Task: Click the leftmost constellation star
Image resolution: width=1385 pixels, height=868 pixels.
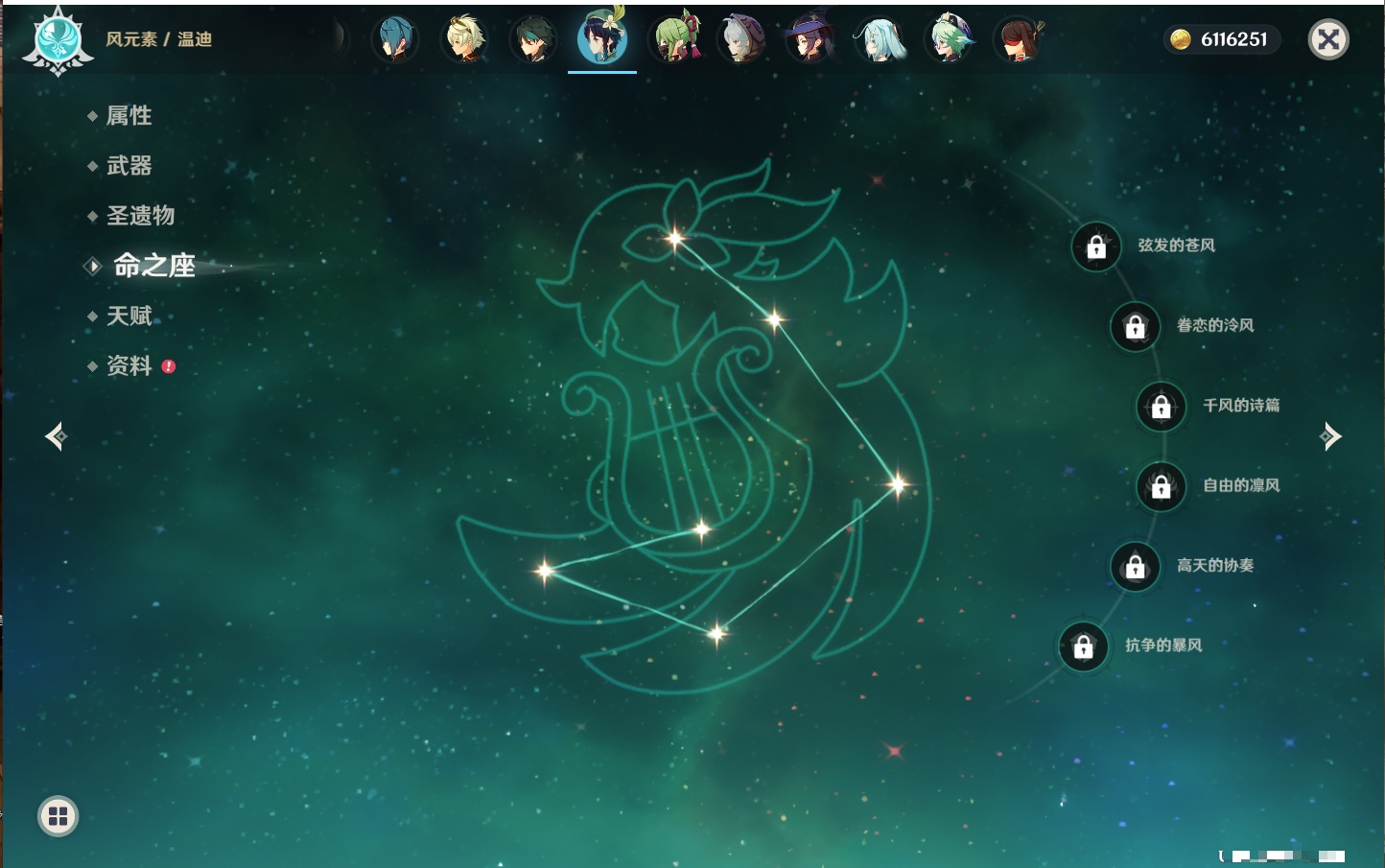Action: pos(545,572)
